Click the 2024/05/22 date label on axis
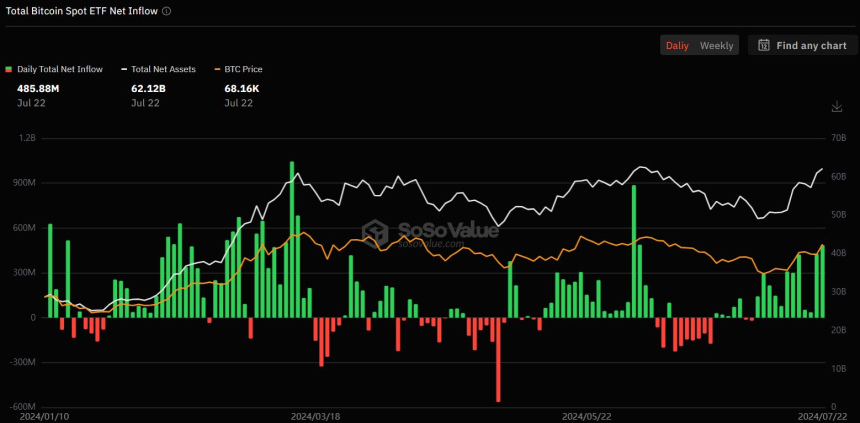 pyautogui.click(x=586, y=416)
